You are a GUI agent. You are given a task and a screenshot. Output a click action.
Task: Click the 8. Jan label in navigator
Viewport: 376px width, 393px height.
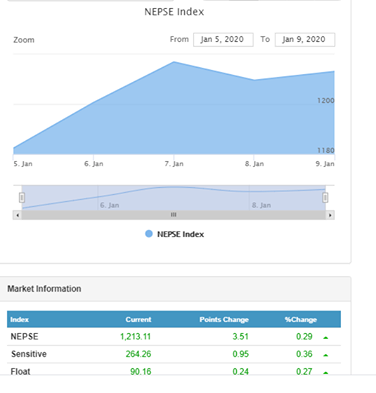coord(261,205)
